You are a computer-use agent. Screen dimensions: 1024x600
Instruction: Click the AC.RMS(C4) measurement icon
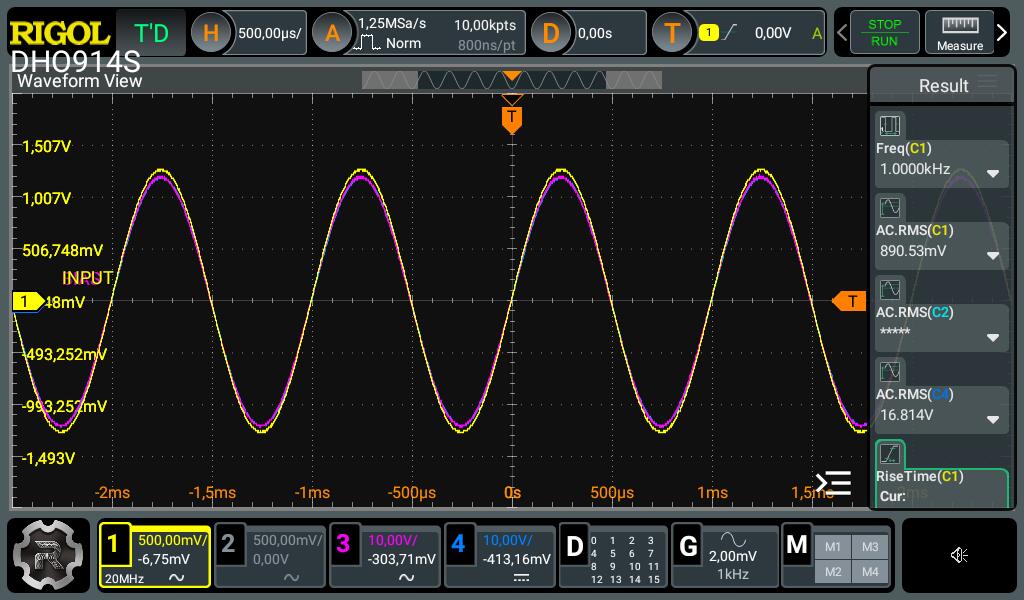[x=889, y=371]
